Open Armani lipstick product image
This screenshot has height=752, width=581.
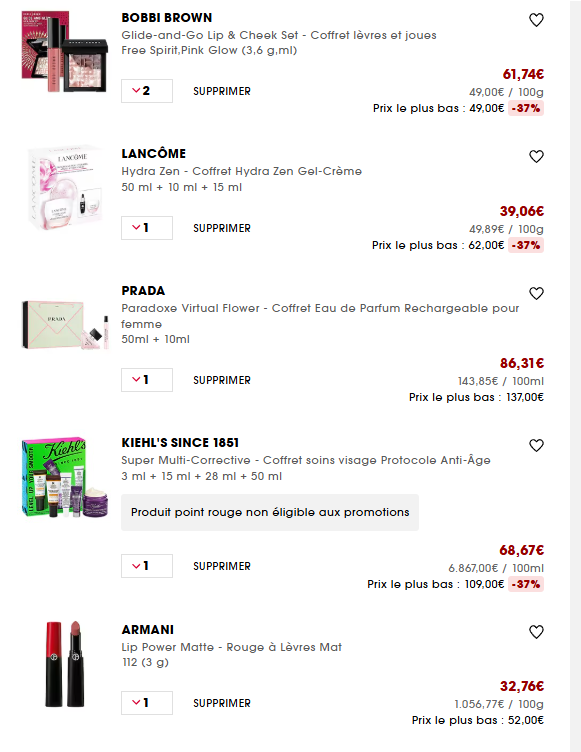pos(65,664)
